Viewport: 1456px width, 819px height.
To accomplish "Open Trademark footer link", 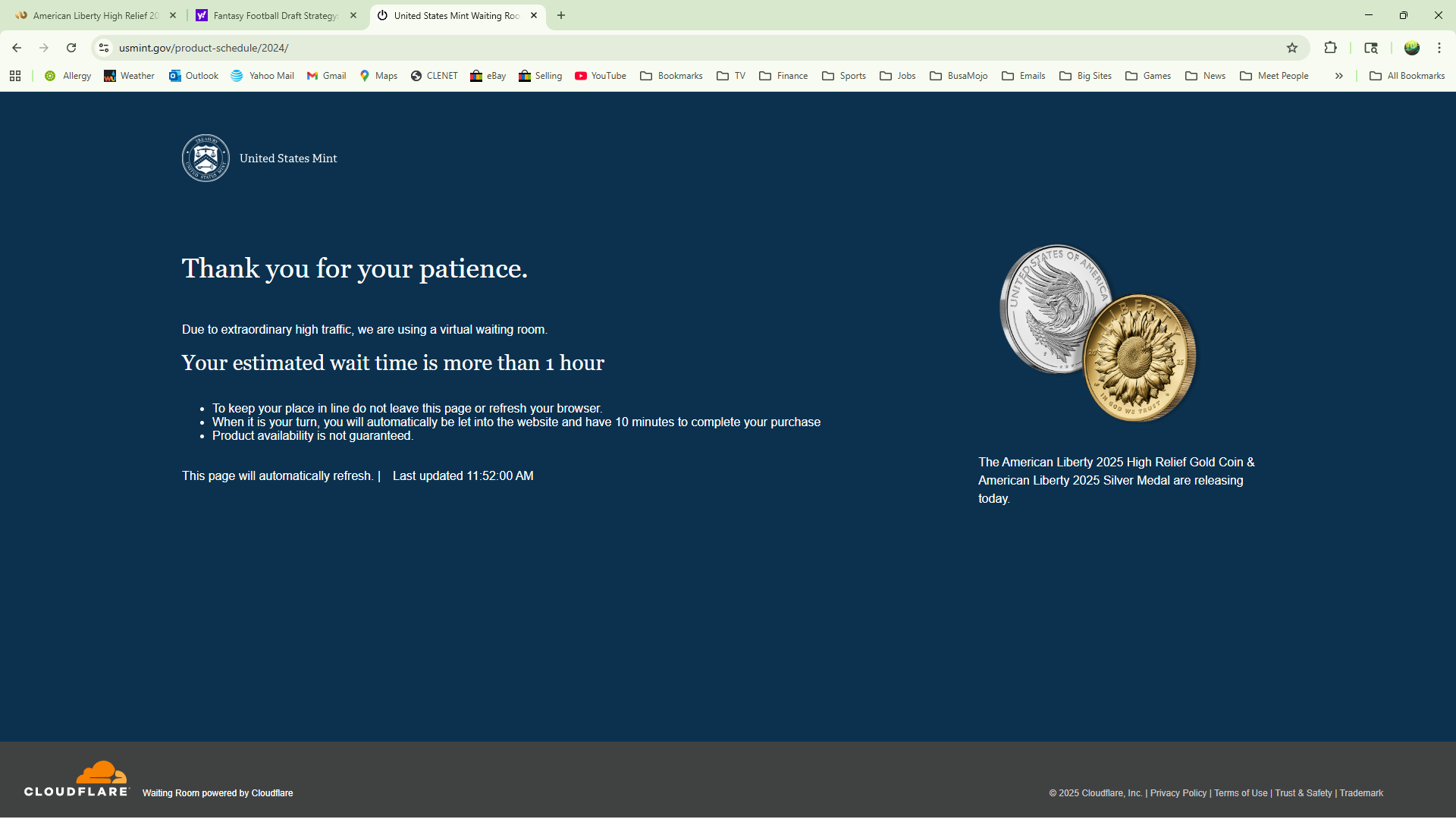I will point(1361,793).
